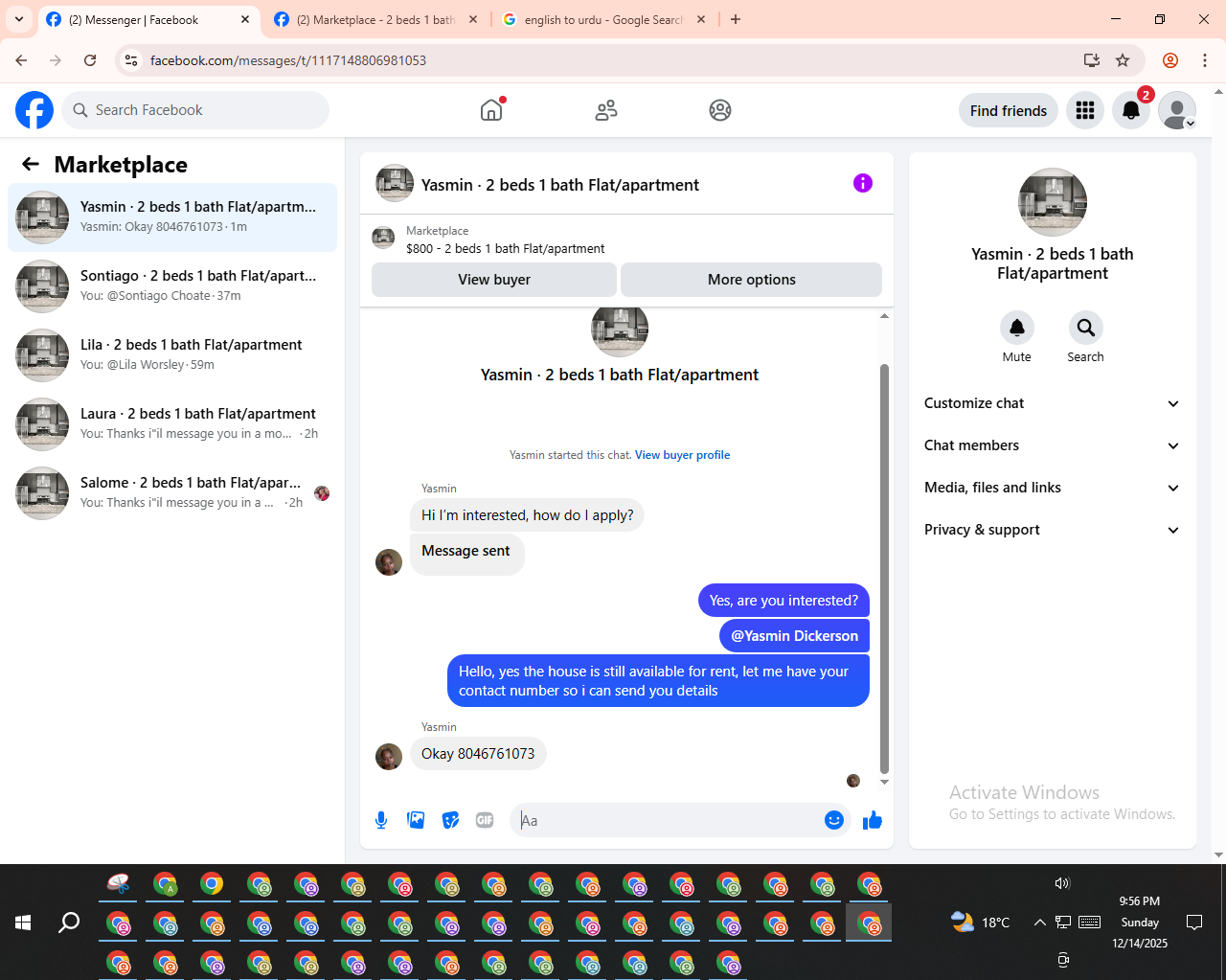
Task: Click the Find friends button
Action: 1009,110
